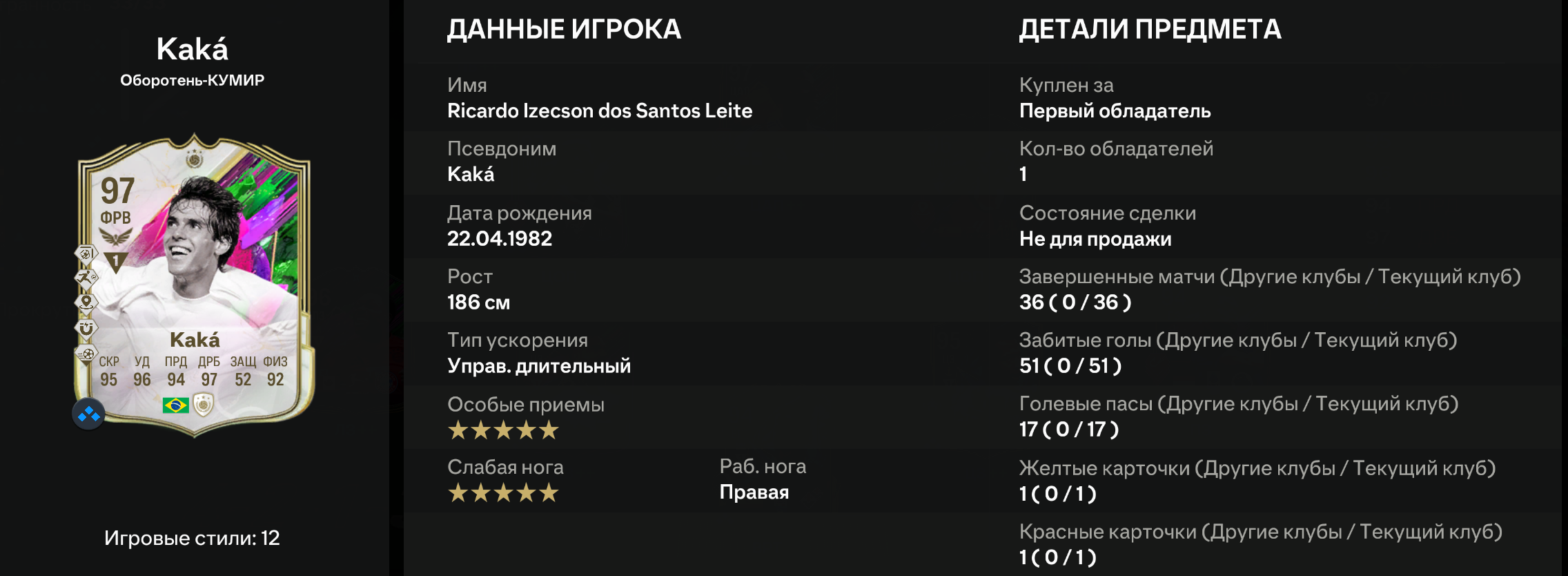This screenshot has height=576, width=1568.
Task: Click the Особые приемы five-star rating
Action: pos(503,430)
